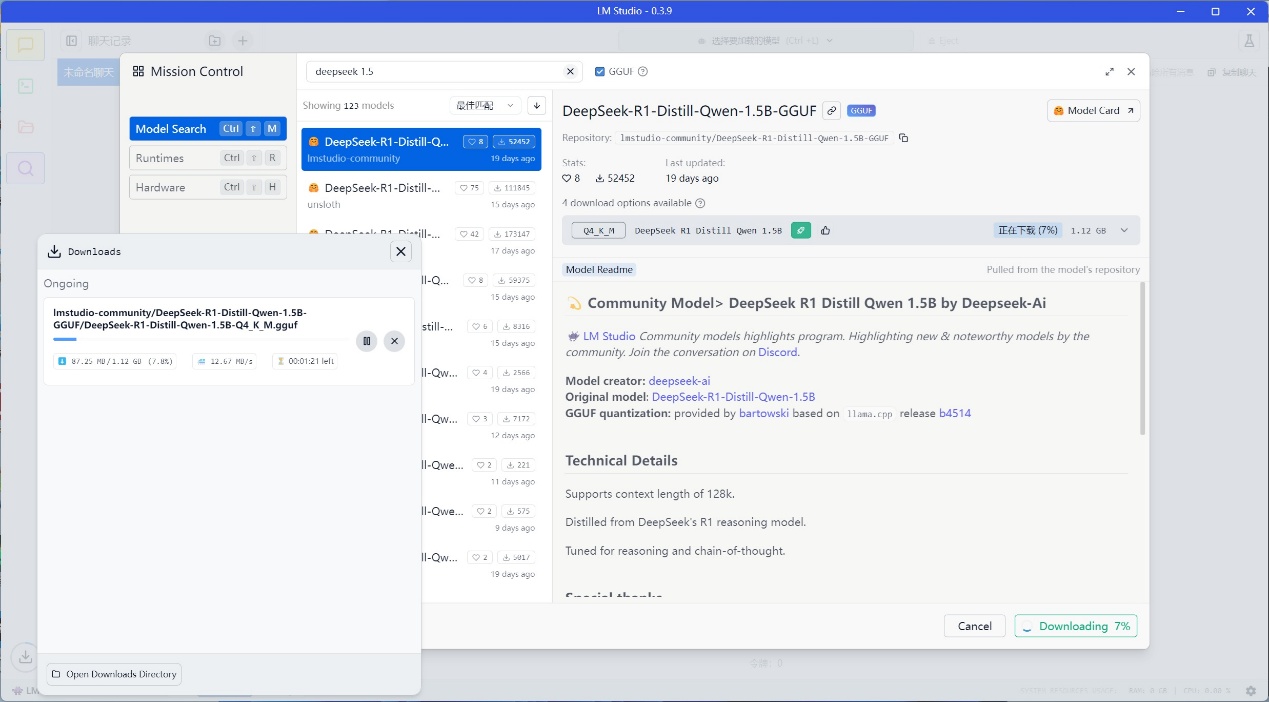Screen dimensions: 1269x702
Task: Click the downloads icon at bottom-left sidebar
Action: click(x=24, y=656)
